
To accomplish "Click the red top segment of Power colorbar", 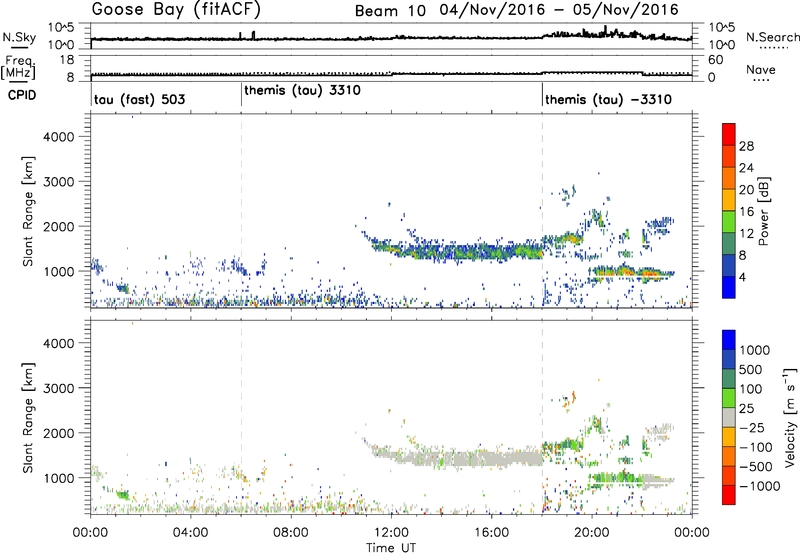I will [729, 134].
